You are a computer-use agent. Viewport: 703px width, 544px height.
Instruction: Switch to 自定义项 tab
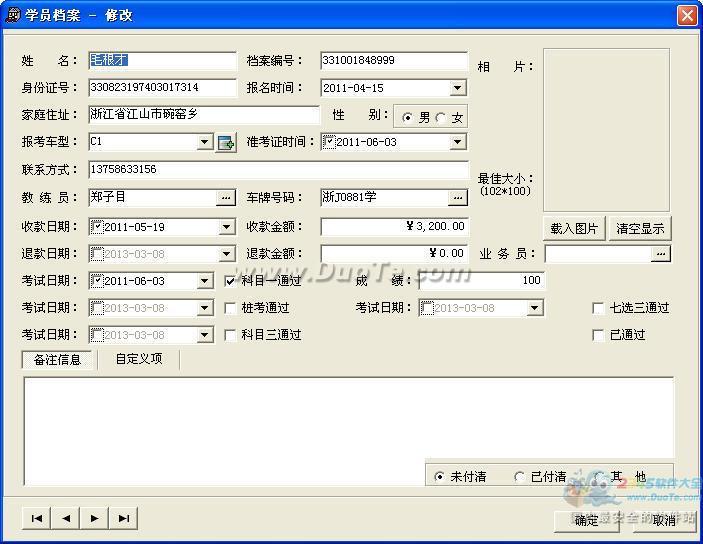click(139, 359)
